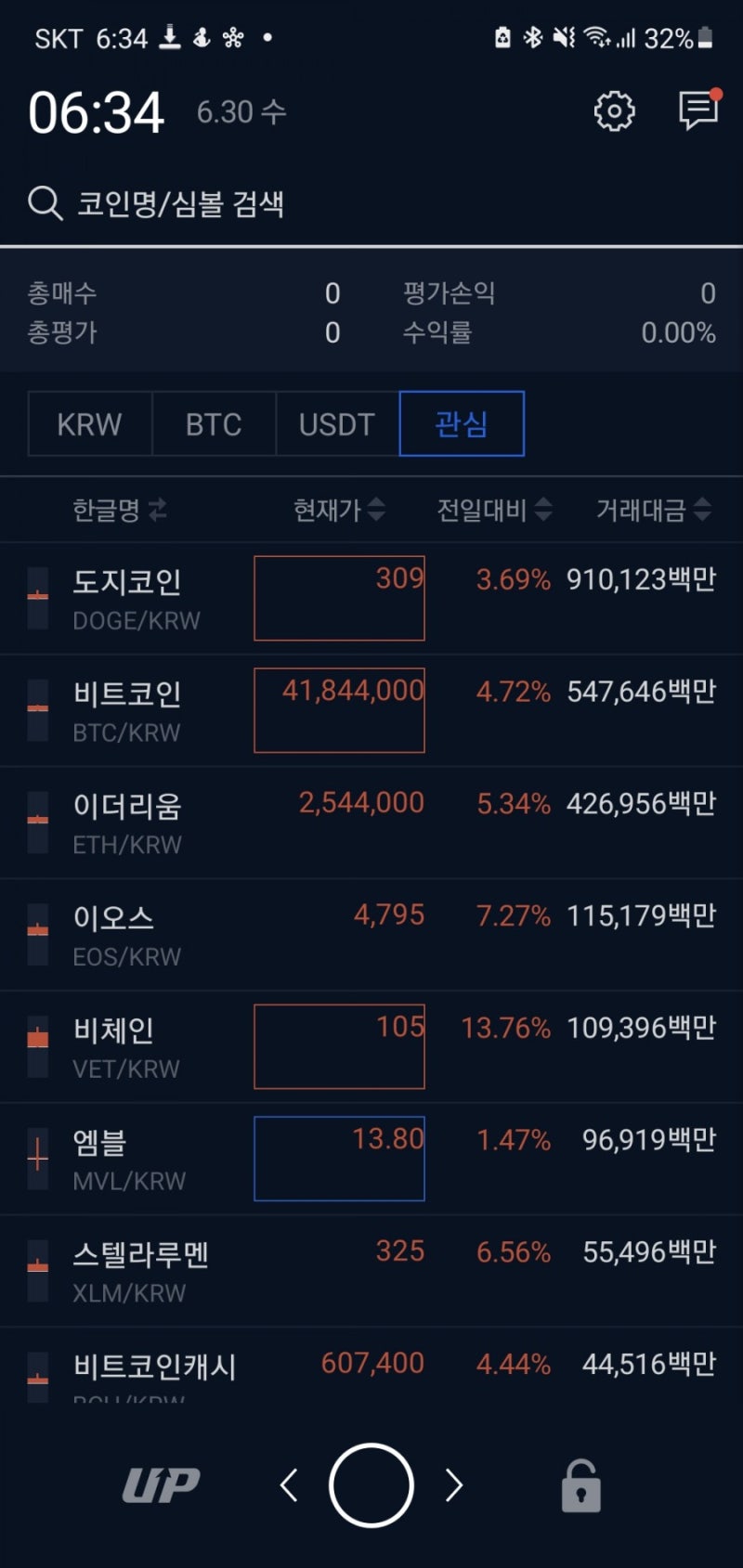Open the announcements message icon
The width and height of the screenshot is (743, 1568).
tap(697, 111)
